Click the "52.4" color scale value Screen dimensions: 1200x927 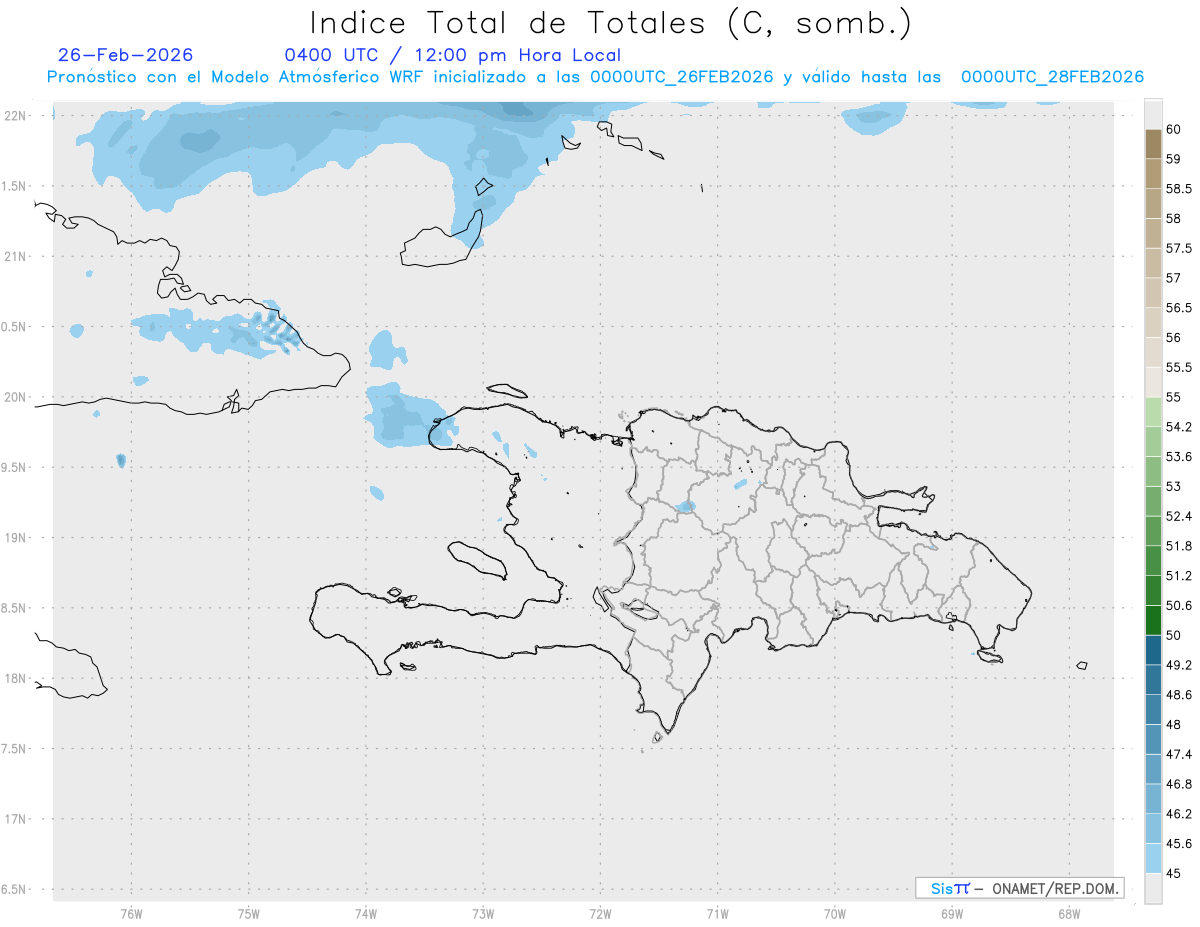coord(1178,516)
